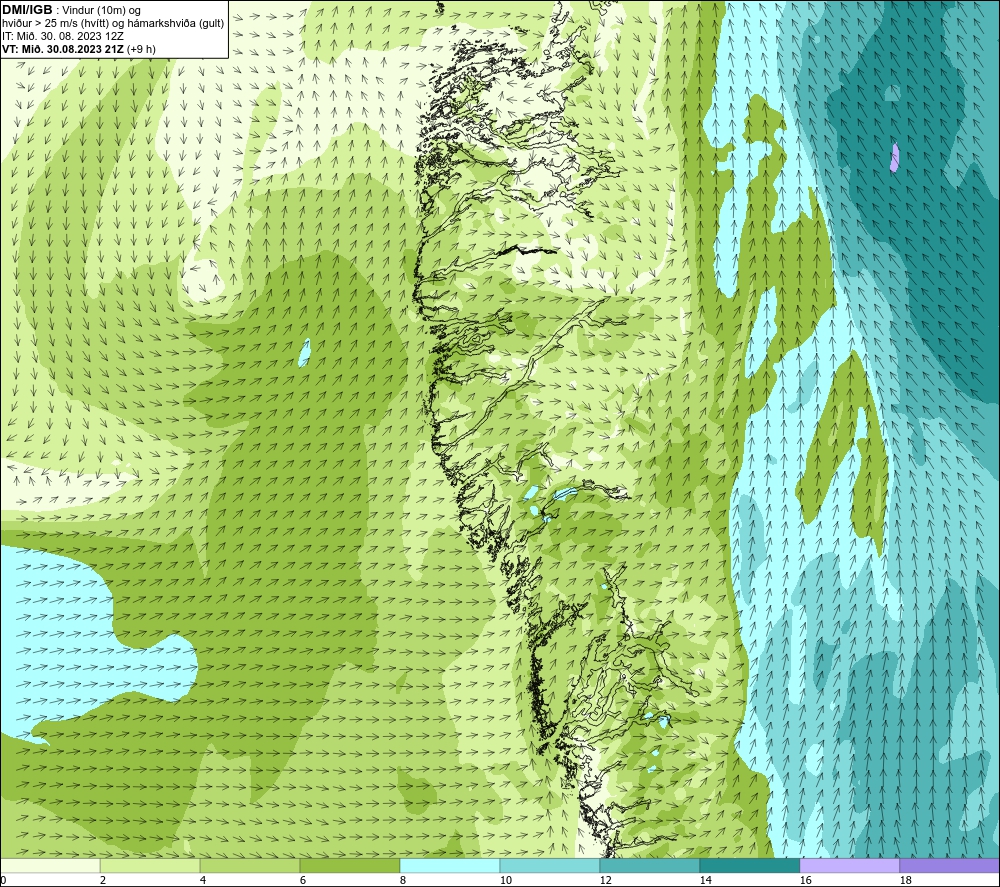The height and width of the screenshot is (887, 1000).
Task: Click the lavender 16–18 legend swatch
Action: click(x=849, y=866)
